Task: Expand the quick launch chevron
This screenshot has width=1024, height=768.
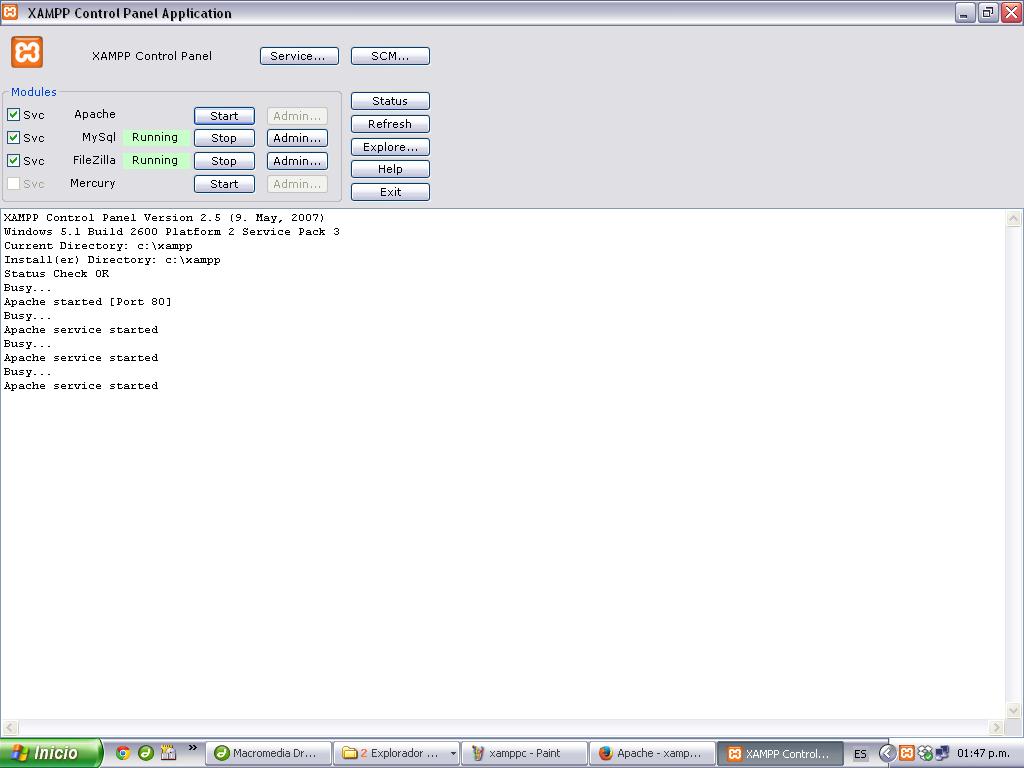Action: pyautogui.click(x=193, y=748)
